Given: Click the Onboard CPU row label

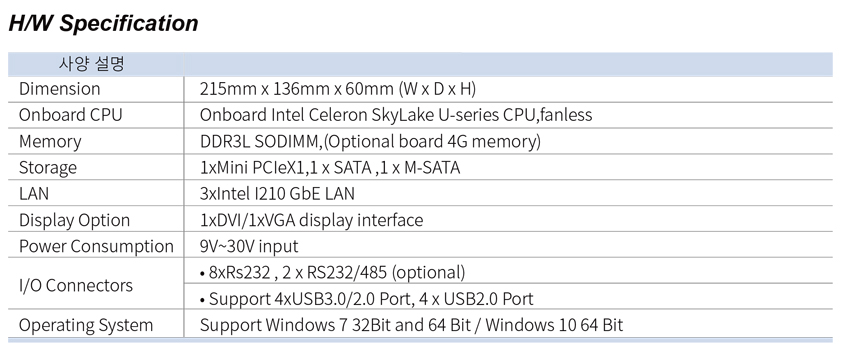Looking at the screenshot, I should pyautogui.click(x=70, y=115).
